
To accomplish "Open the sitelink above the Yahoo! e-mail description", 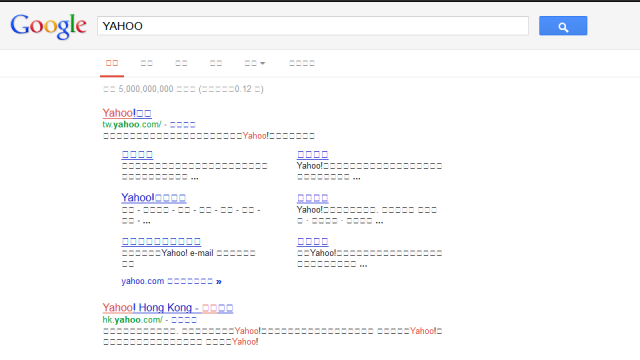I will tap(161, 241).
